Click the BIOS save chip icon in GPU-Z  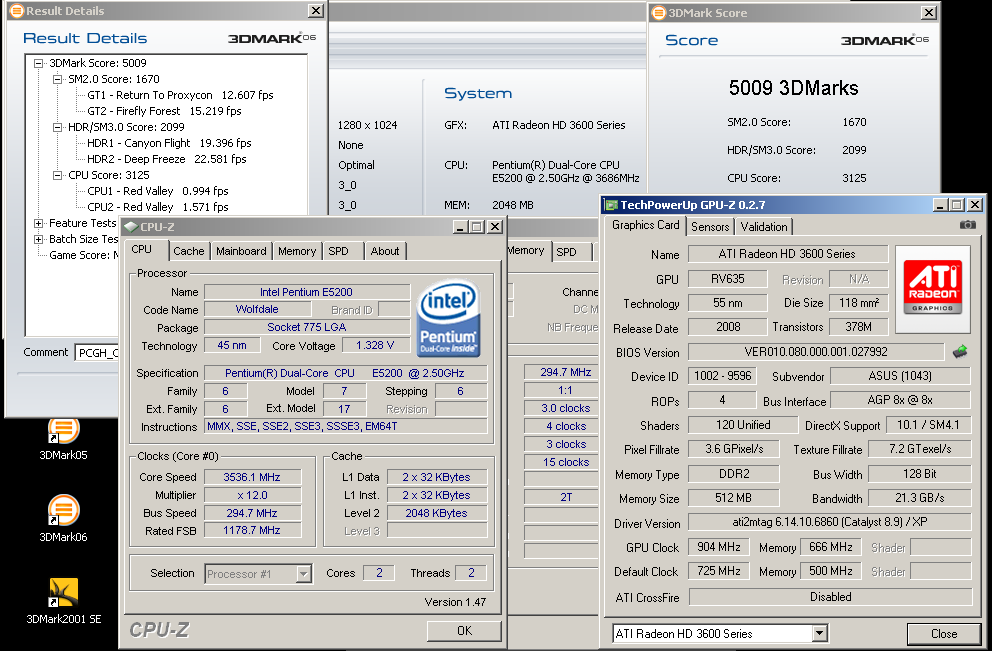(x=960, y=351)
